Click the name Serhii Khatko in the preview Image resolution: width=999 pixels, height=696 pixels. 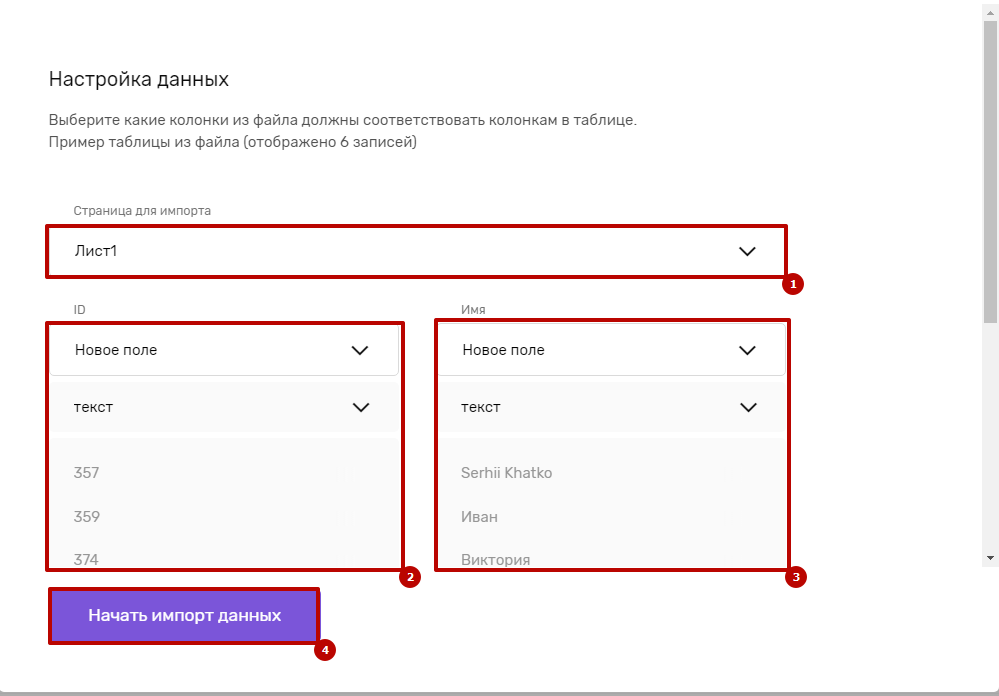pyautogui.click(x=507, y=473)
